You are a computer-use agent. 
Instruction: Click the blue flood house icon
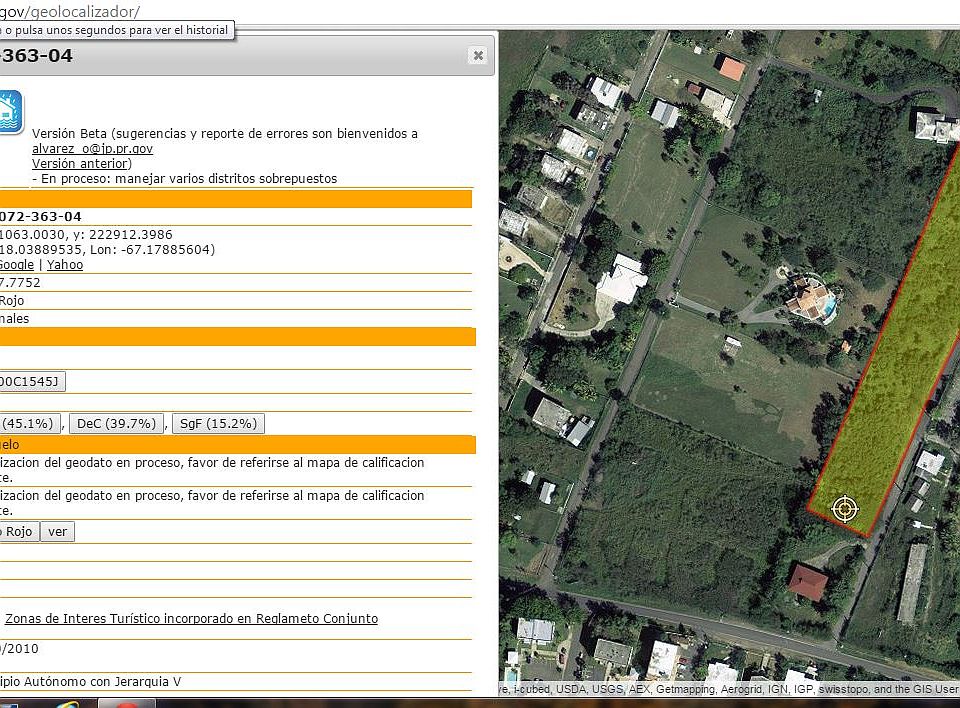pos(10,112)
